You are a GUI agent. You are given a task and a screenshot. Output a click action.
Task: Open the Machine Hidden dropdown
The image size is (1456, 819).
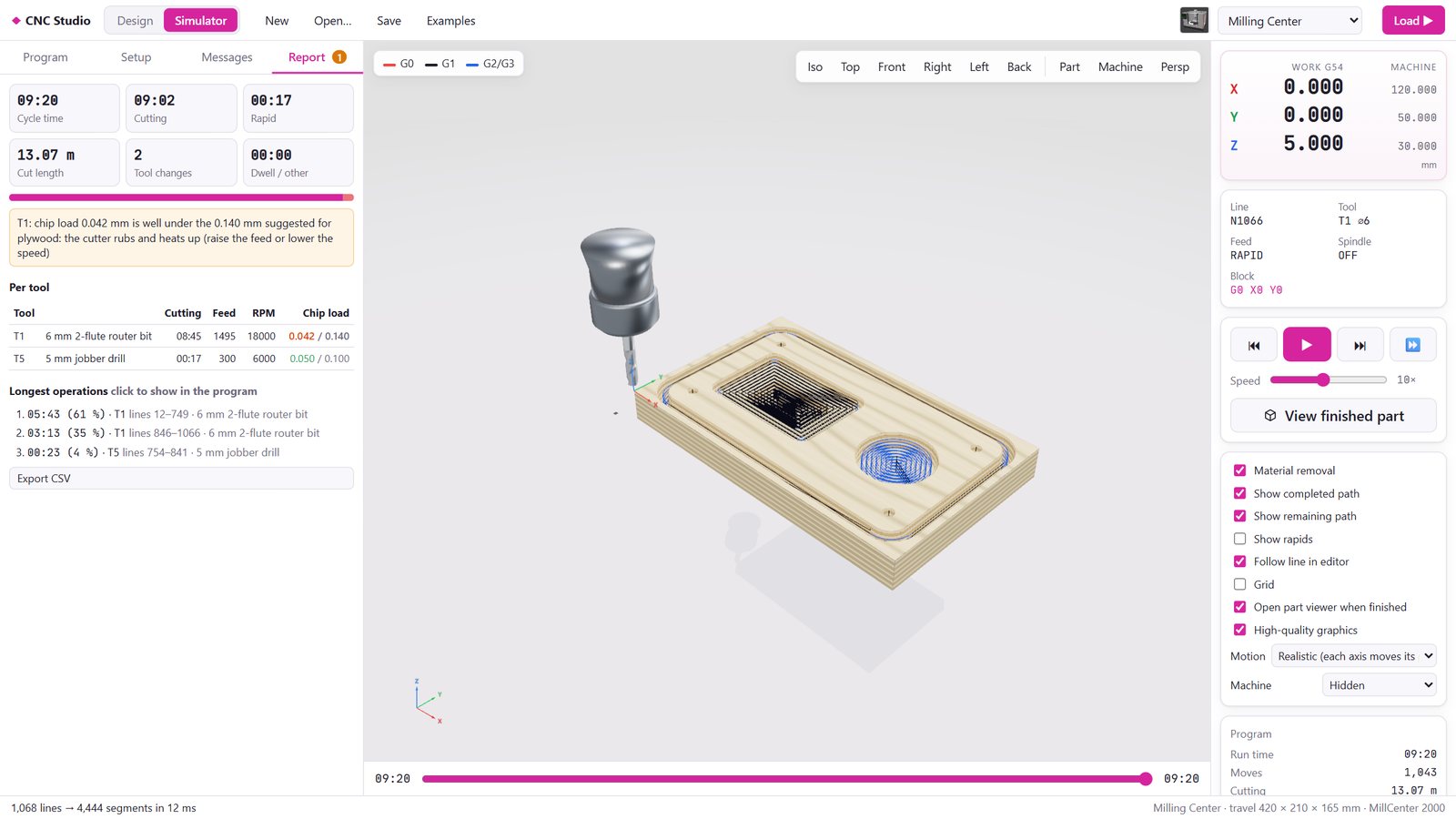pos(1379,685)
